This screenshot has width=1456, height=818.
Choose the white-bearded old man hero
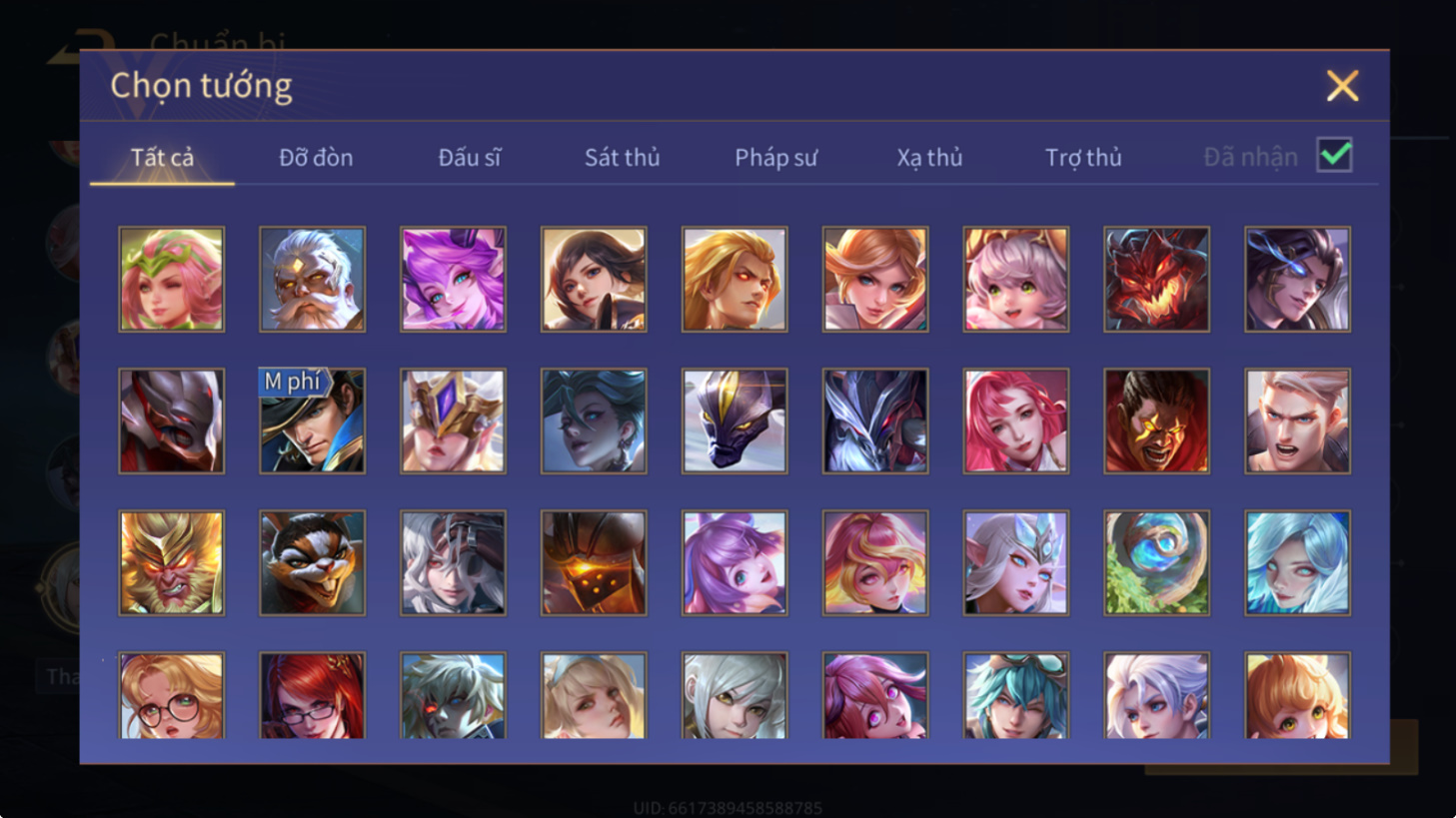pos(313,279)
